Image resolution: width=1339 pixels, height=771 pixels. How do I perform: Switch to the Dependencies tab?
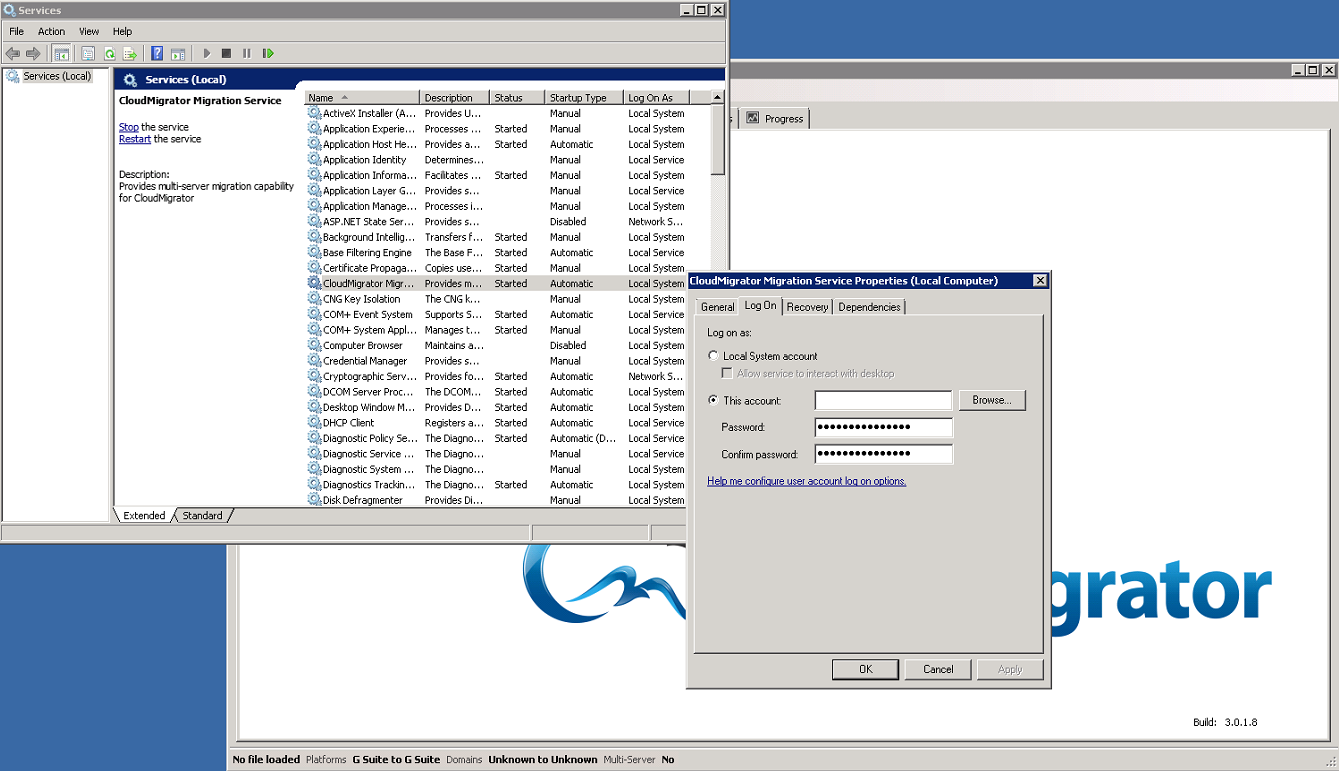coord(869,307)
